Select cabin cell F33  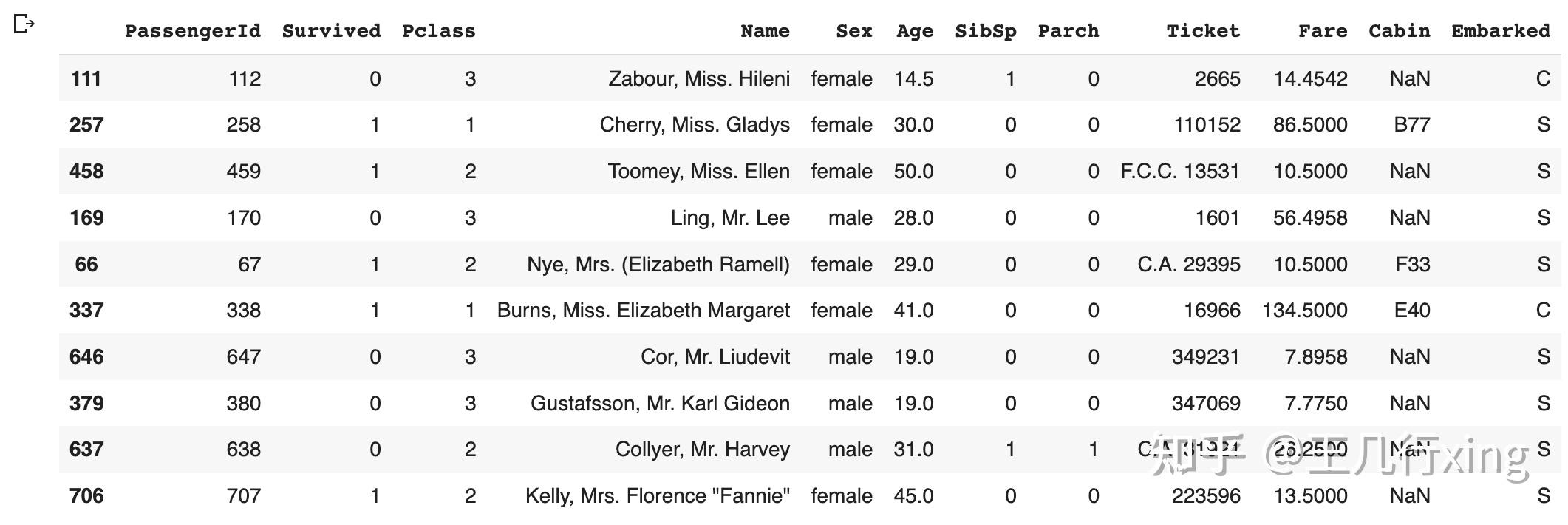click(1412, 265)
